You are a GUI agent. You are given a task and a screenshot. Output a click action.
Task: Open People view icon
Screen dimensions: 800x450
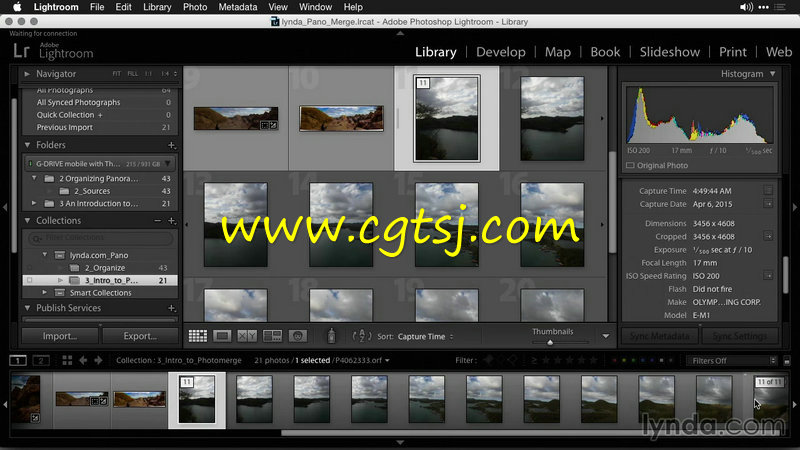pos(297,336)
